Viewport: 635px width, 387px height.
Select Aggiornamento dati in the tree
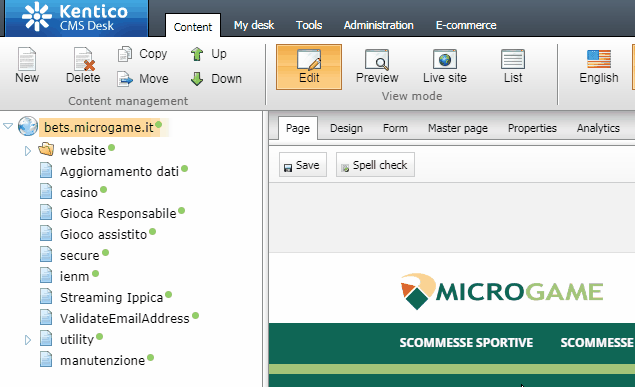click(119, 171)
